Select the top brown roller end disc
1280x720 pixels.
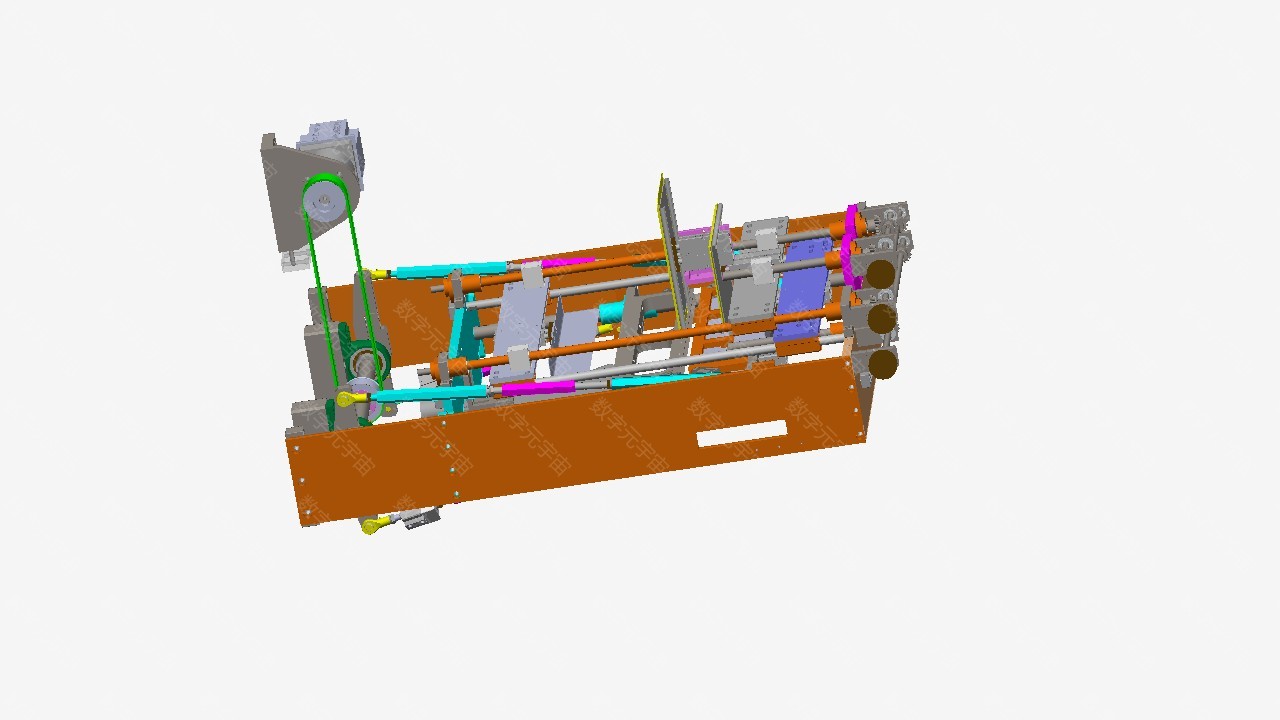[880, 273]
